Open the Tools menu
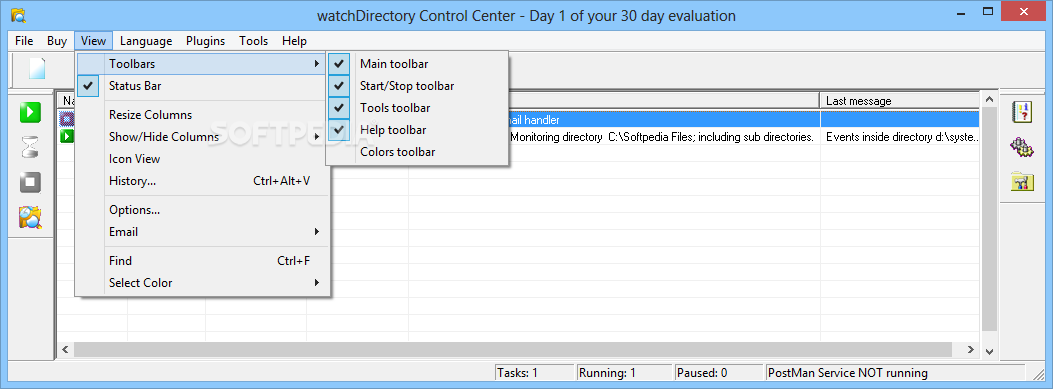The width and height of the screenshot is (1053, 389). (x=254, y=41)
